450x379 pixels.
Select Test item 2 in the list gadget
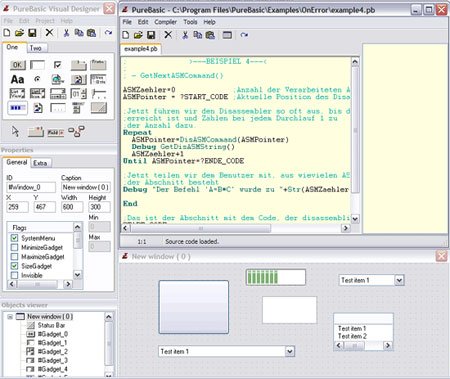point(352,336)
